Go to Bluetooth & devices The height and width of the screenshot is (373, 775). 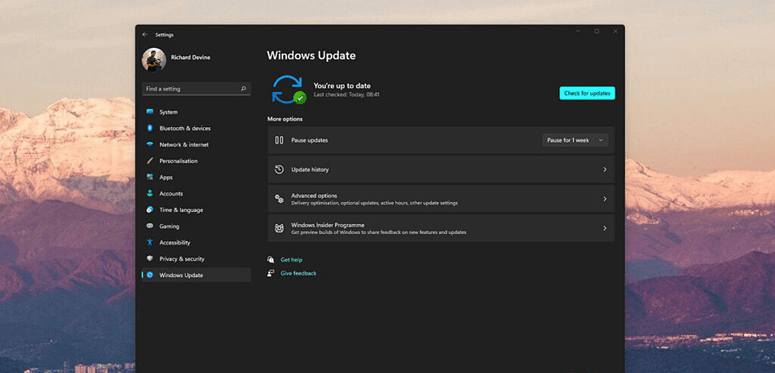coord(196,128)
